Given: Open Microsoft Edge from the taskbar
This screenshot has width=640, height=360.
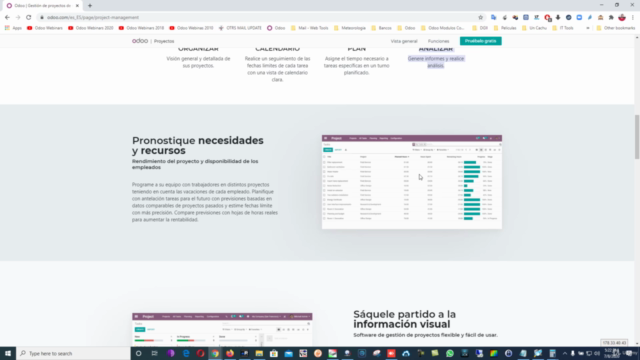Looking at the screenshot, I should [x=186, y=353].
